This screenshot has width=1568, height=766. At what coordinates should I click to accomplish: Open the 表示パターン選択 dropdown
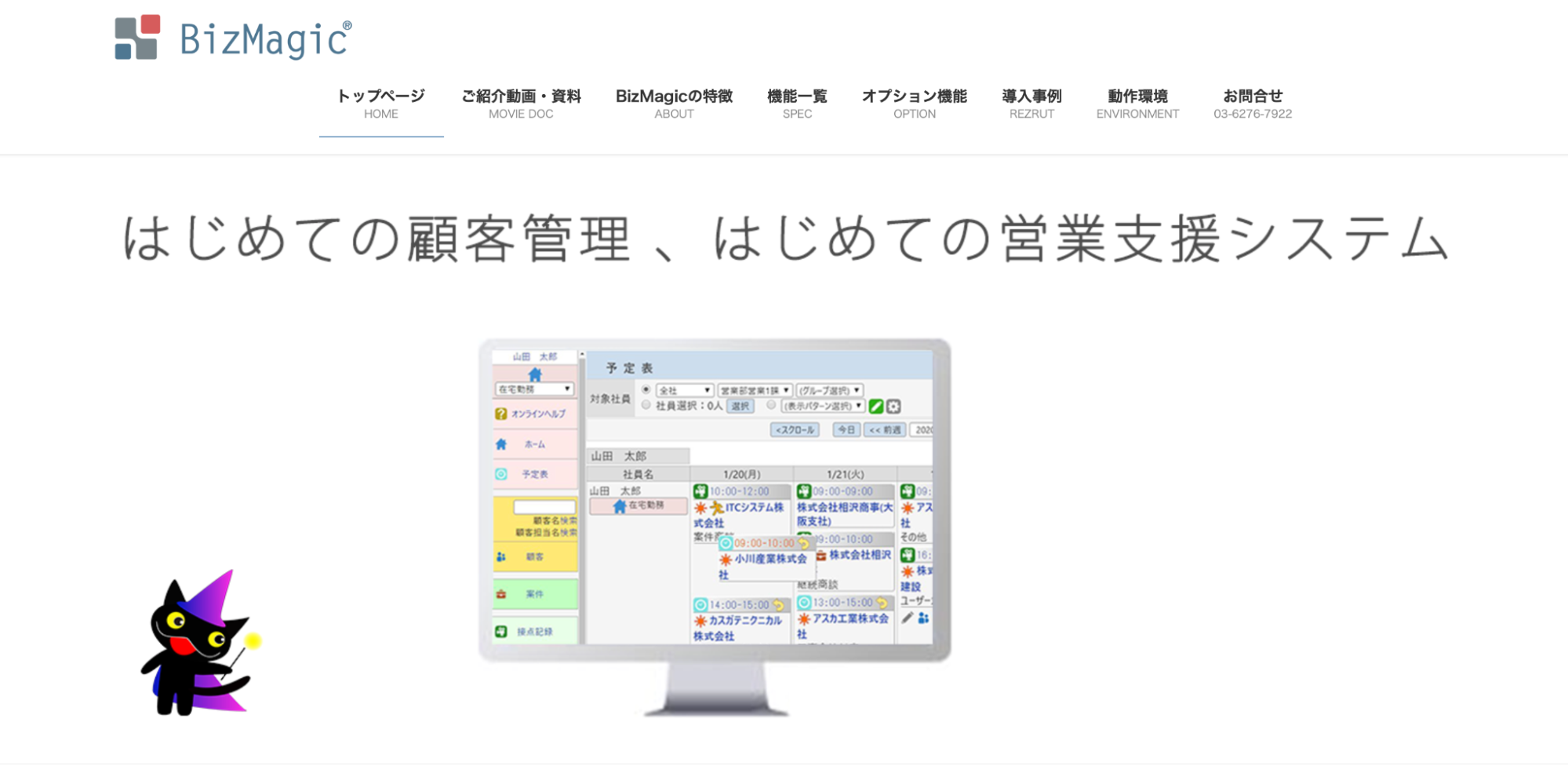click(823, 406)
